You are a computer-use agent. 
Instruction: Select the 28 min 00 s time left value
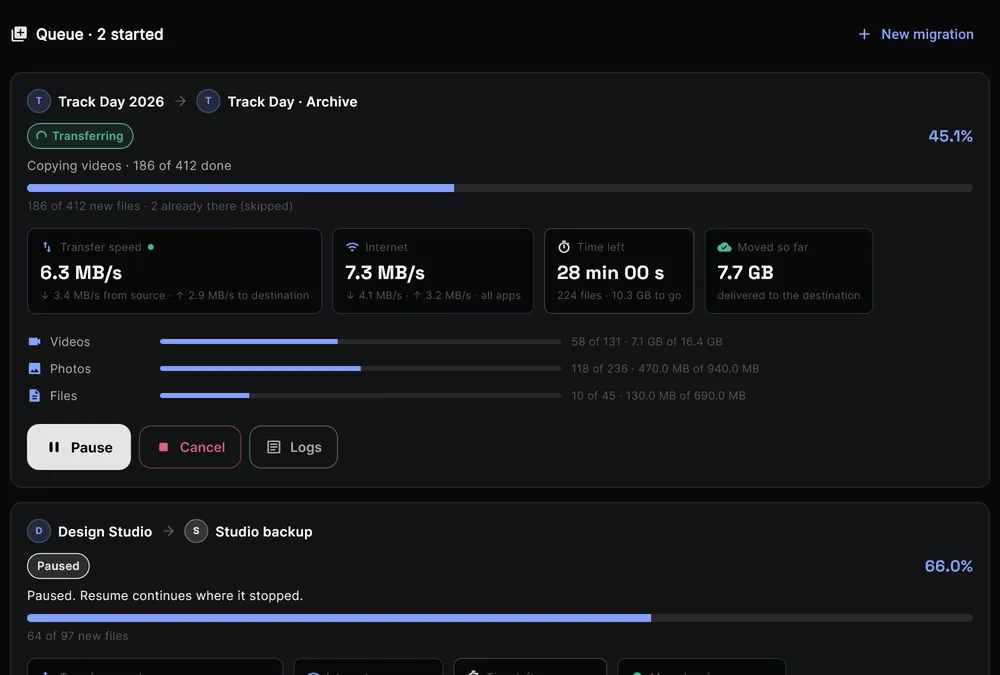point(610,272)
